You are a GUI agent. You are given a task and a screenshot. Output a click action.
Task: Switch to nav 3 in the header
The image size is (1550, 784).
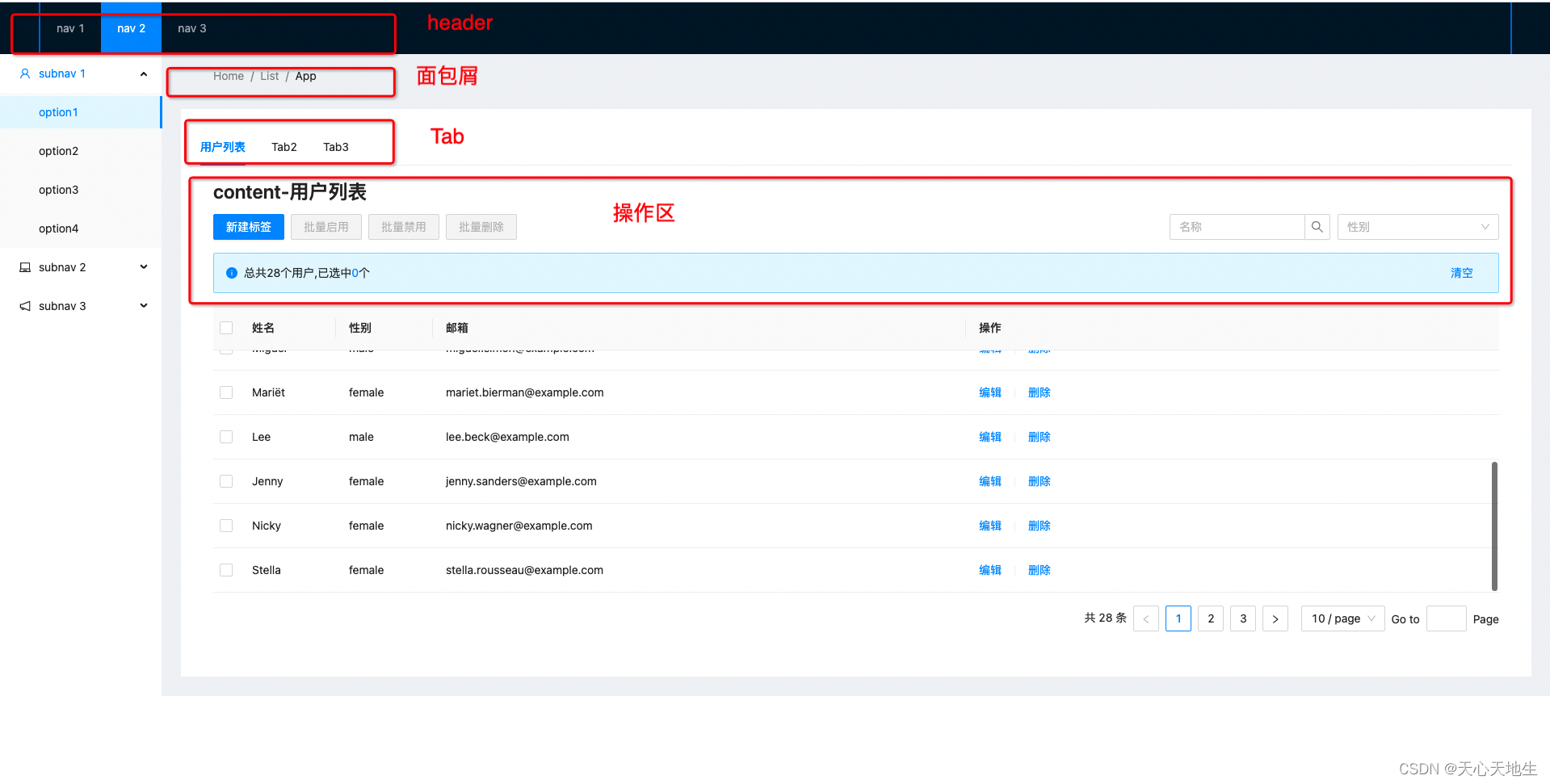coord(192,28)
